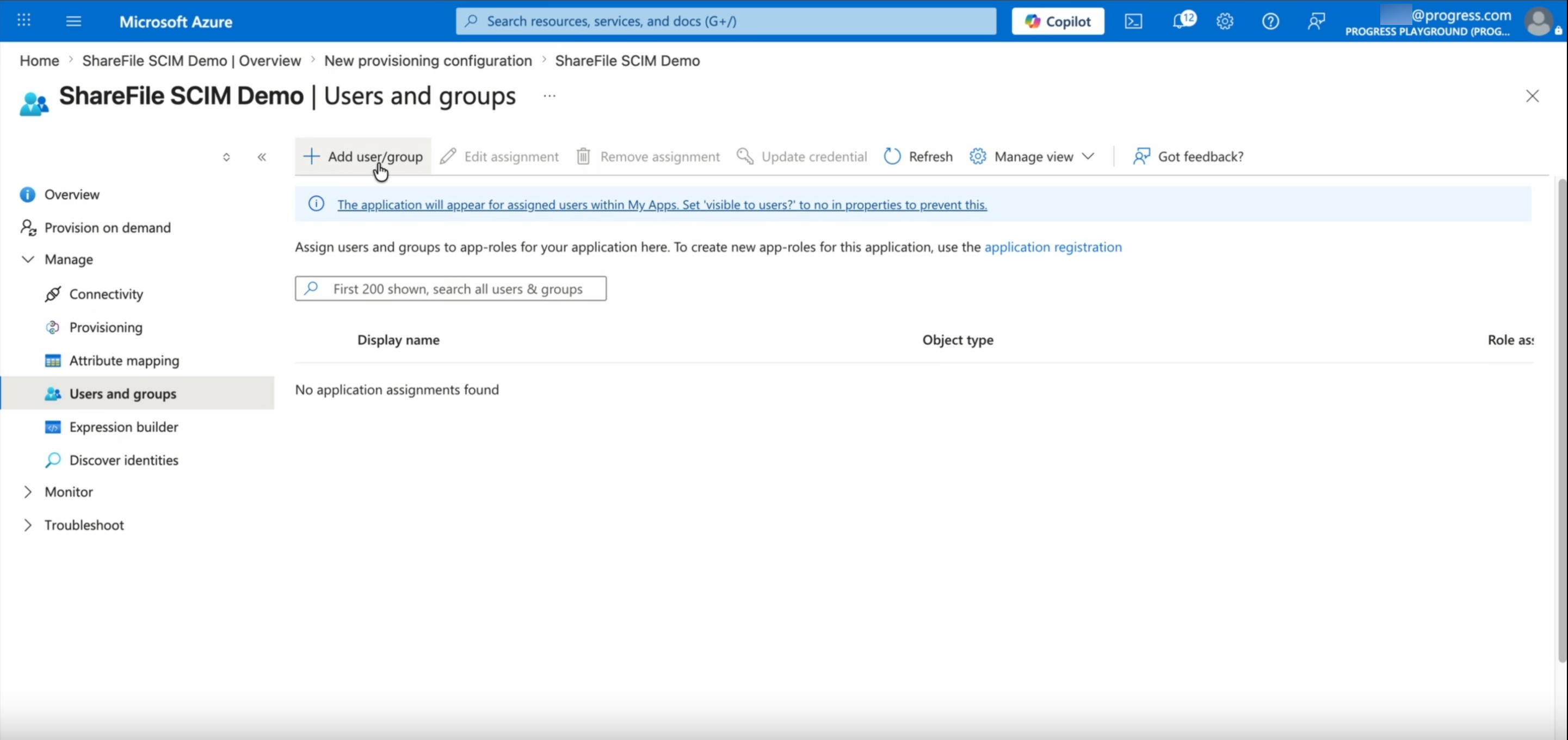Click the Copilot button
The width and height of the screenshot is (1568, 740).
click(1057, 21)
